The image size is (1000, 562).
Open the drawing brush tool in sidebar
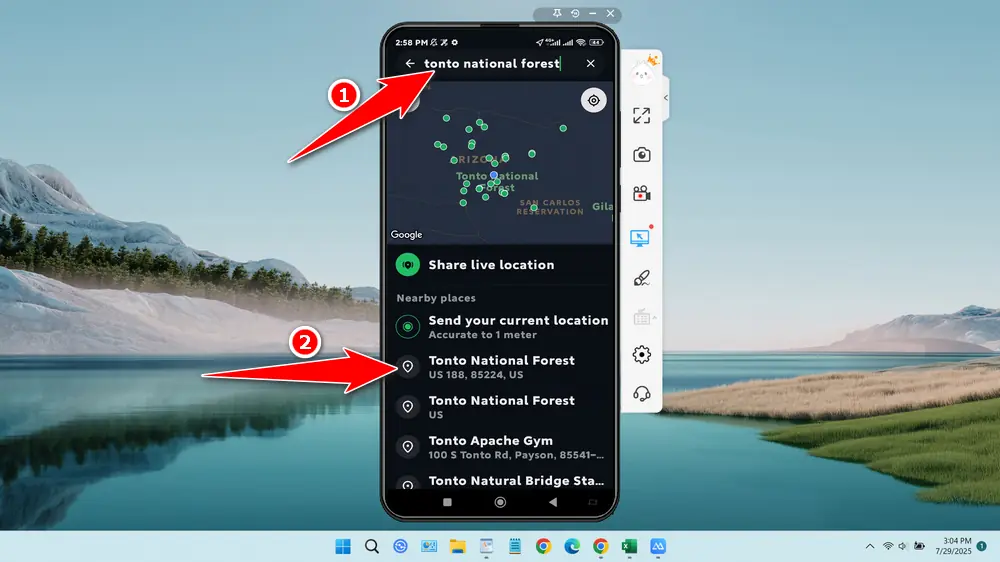pos(642,278)
